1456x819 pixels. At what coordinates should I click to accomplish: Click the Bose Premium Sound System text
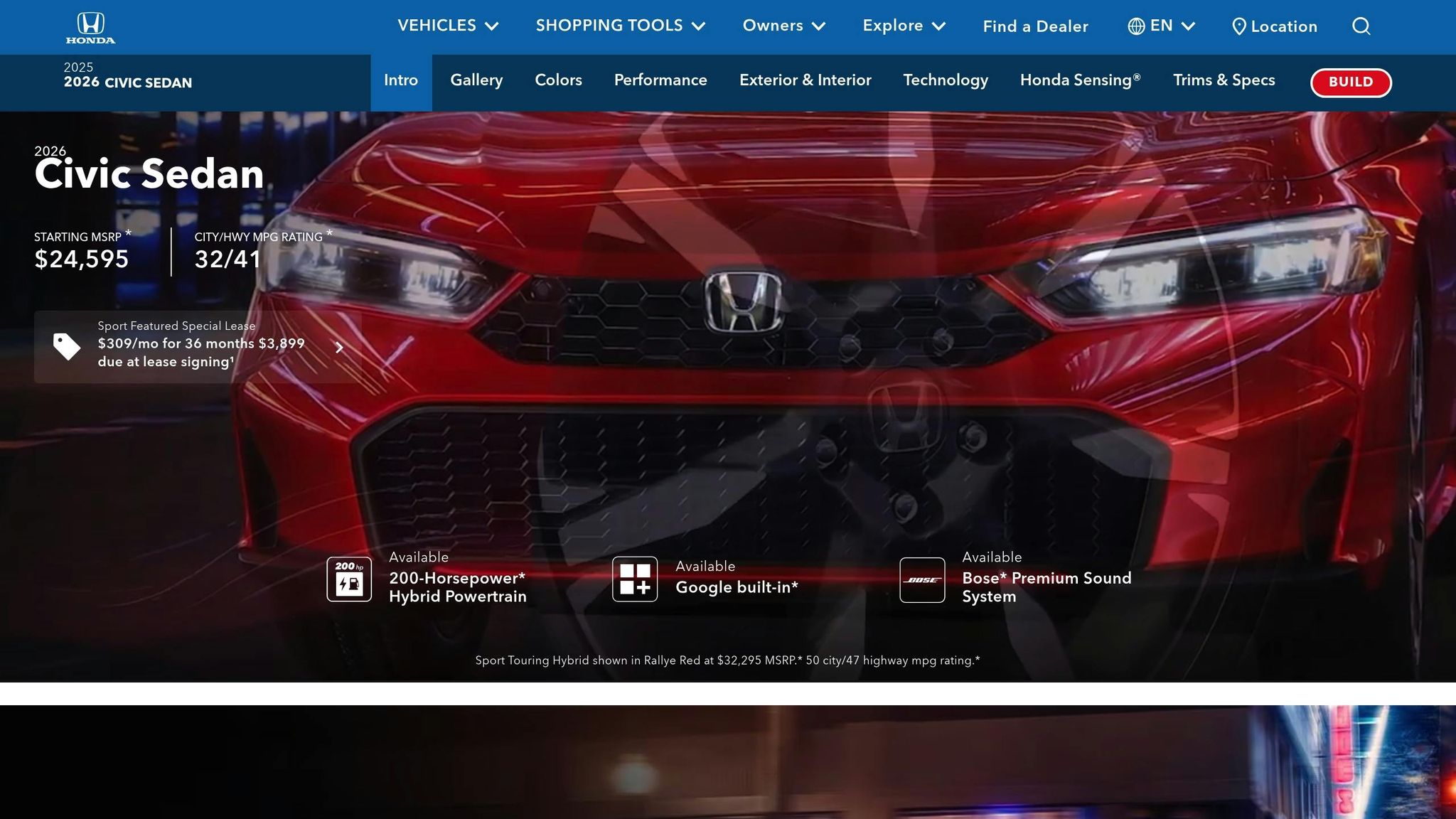[x=1046, y=587]
